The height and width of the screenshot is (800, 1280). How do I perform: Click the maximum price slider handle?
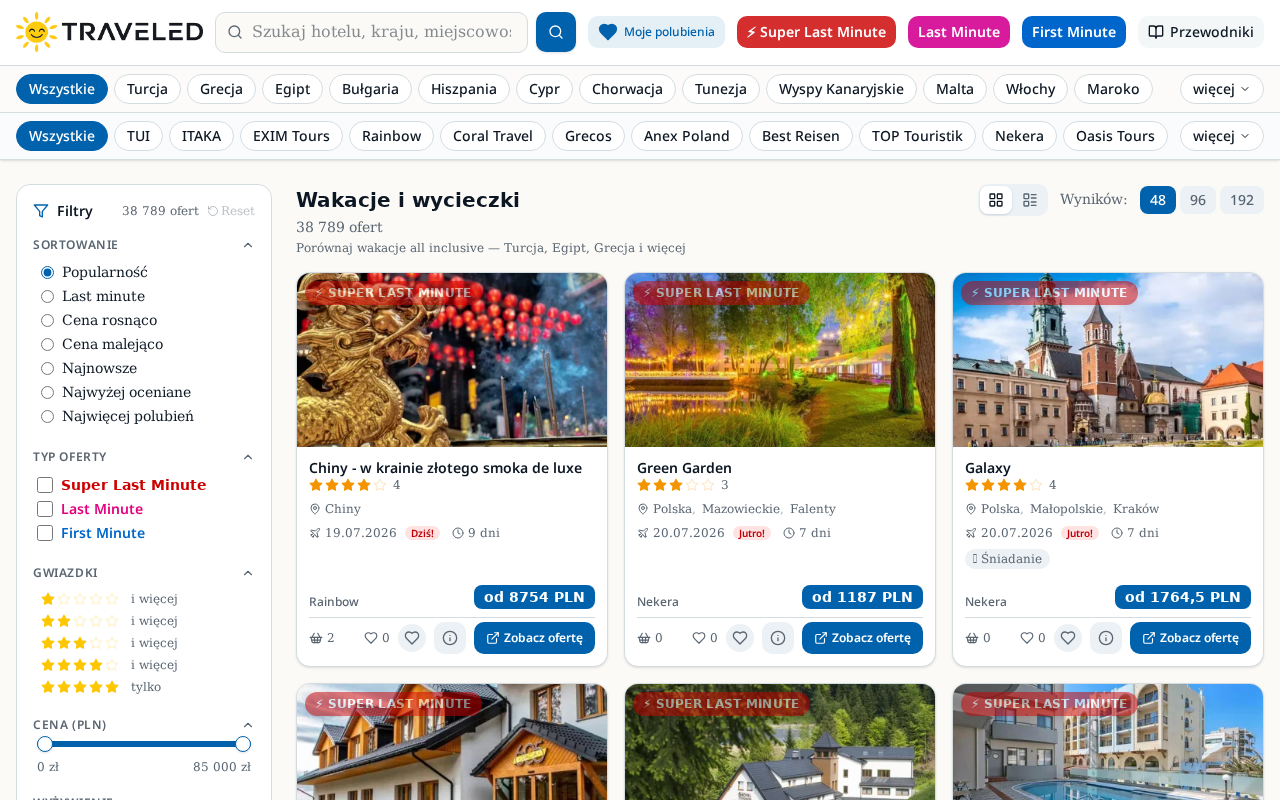[x=243, y=744]
